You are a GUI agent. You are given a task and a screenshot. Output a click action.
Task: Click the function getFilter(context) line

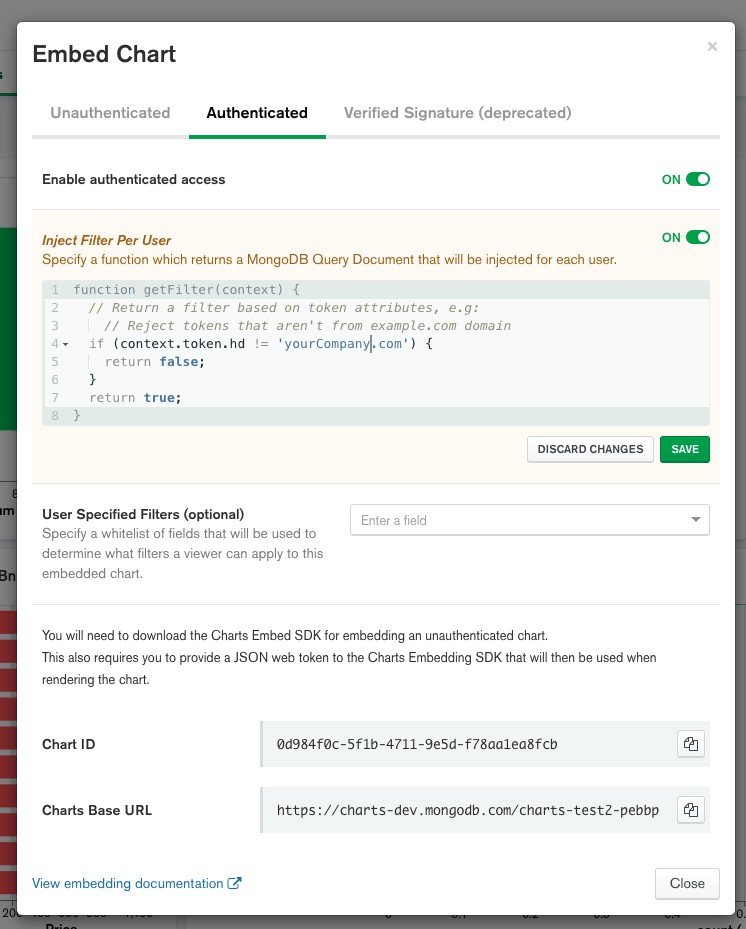click(187, 290)
